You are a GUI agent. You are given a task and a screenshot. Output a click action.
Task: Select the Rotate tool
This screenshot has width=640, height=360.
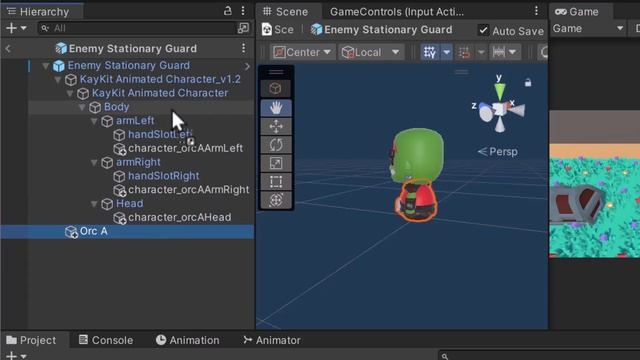(x=276, y=145)
